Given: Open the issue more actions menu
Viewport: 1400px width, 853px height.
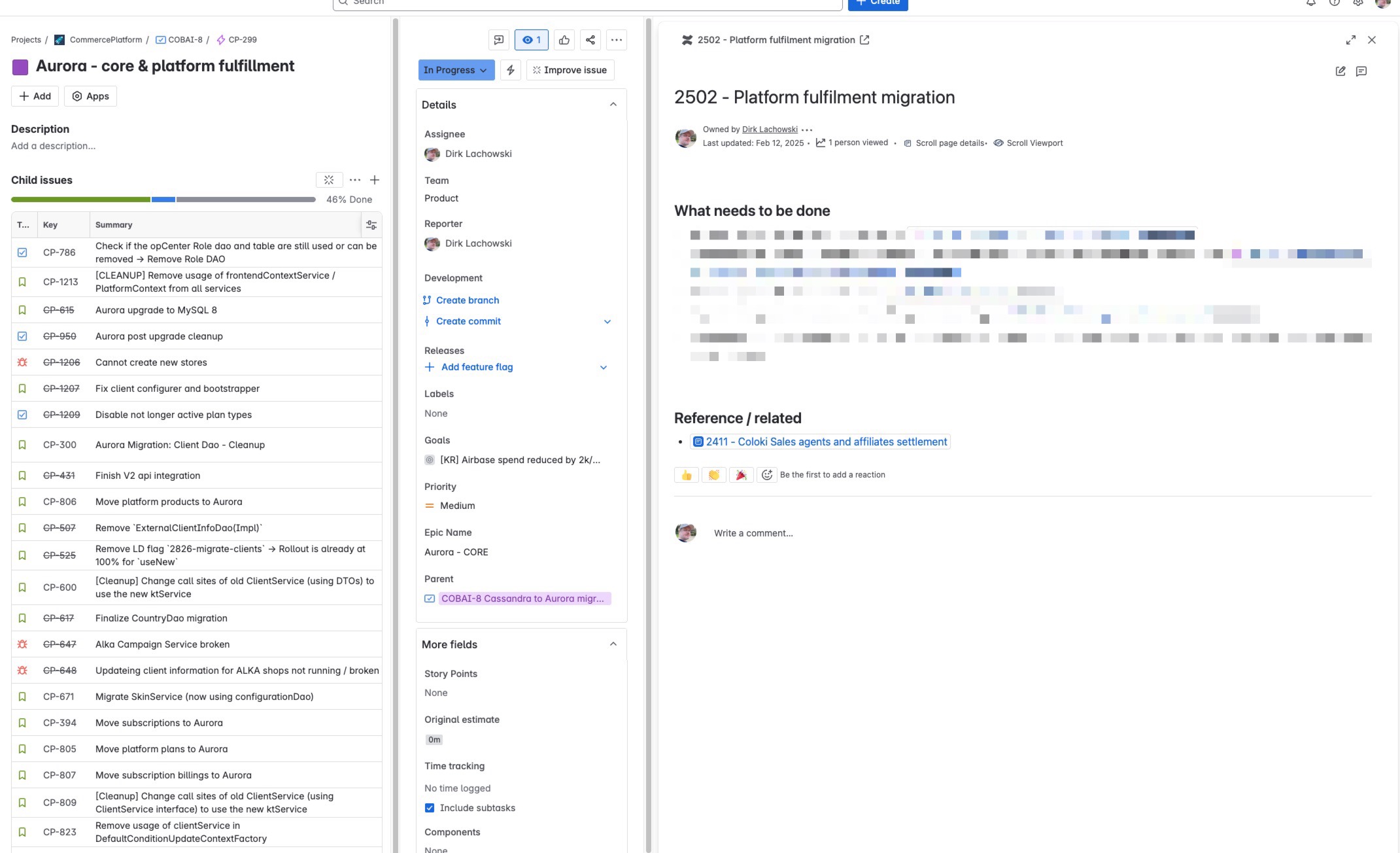Looking at the screenshot, I should click(x=616, y=40).
